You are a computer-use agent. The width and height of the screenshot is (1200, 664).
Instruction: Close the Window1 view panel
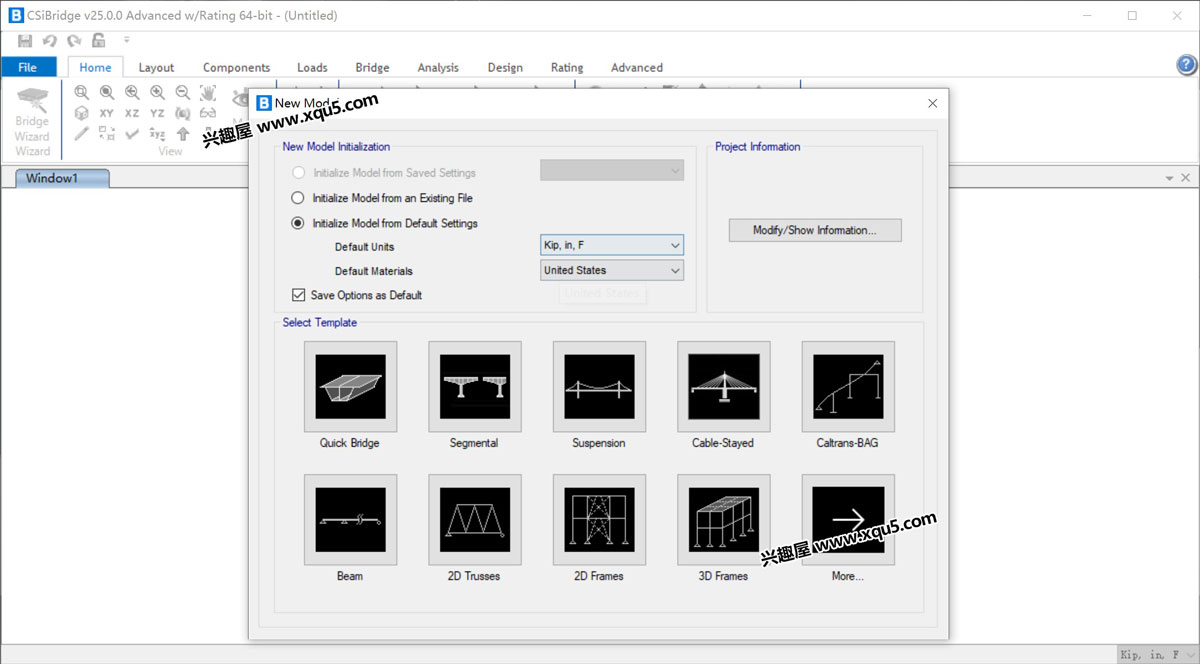[x=1186, y=178]
